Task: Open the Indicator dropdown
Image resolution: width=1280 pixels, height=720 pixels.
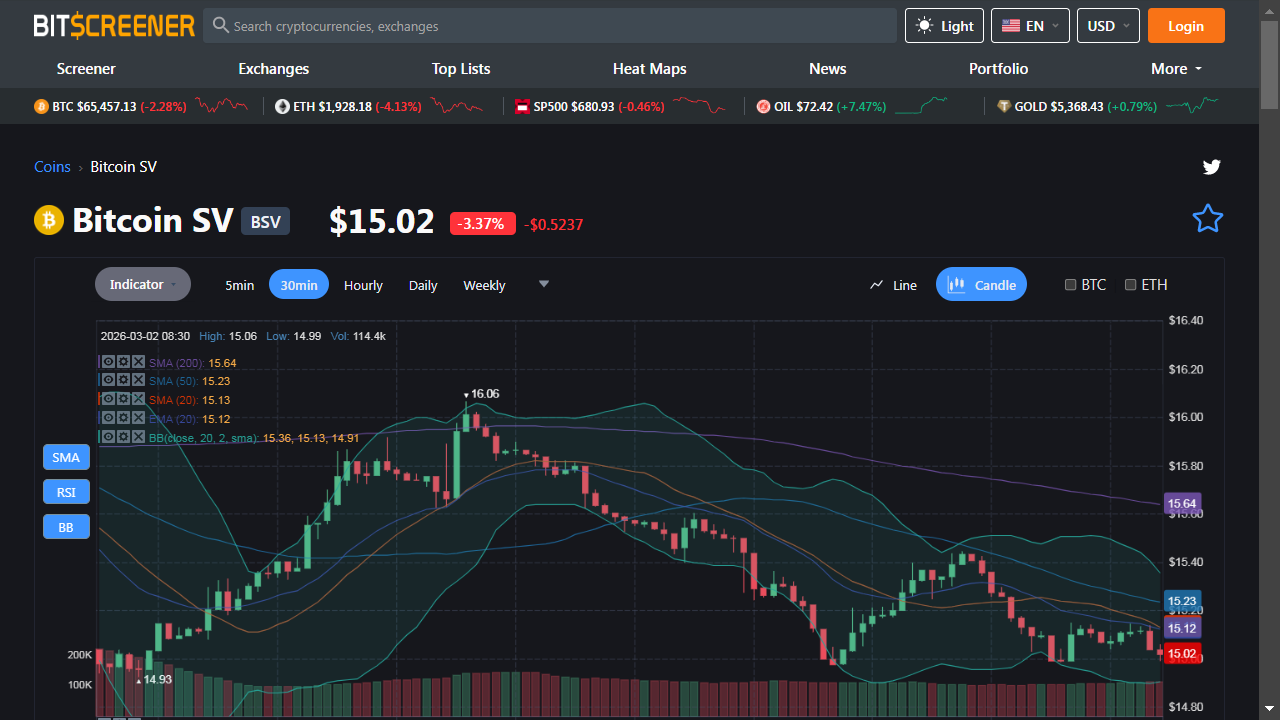Action: point(143,284)
